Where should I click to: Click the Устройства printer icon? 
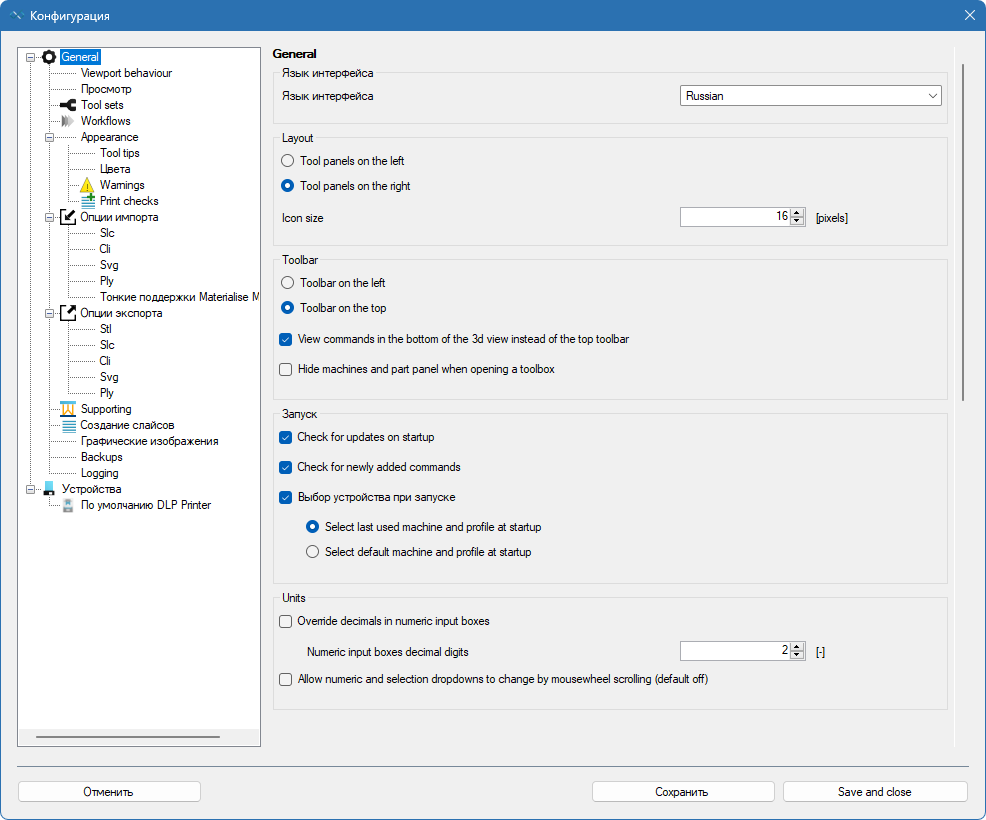click(x=49, y=489)
